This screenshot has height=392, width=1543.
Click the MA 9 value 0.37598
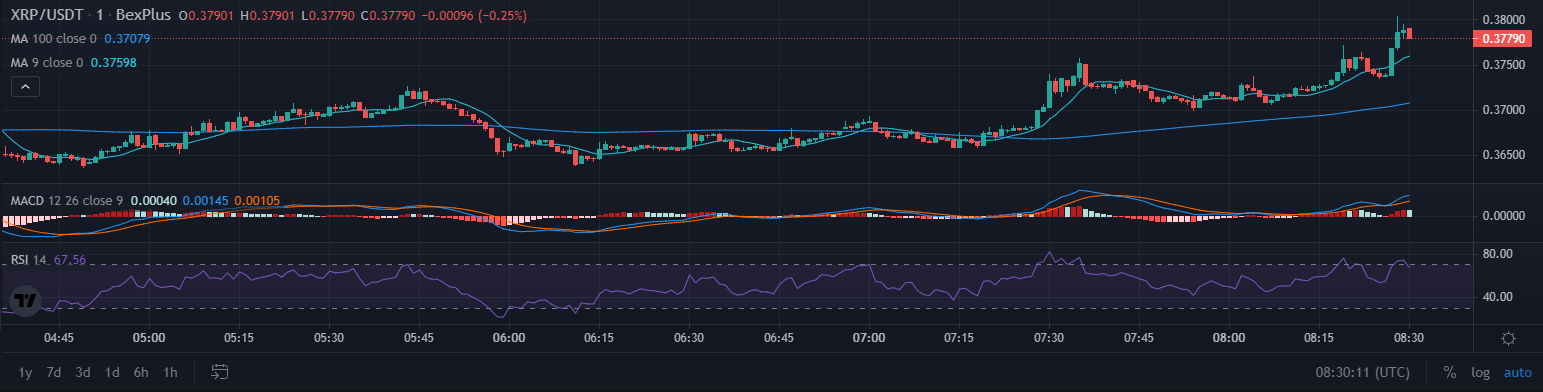(x=113, y=62)
